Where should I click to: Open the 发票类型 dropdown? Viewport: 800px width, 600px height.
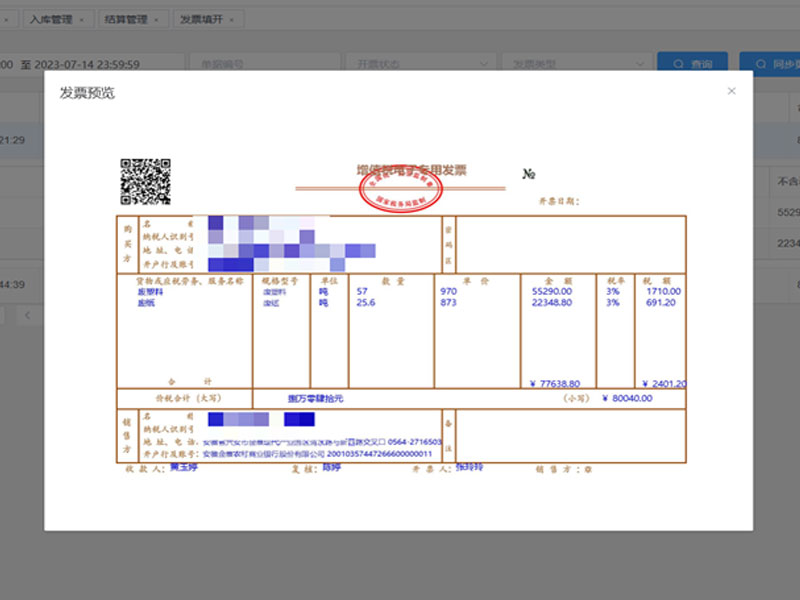pos(575,64)
